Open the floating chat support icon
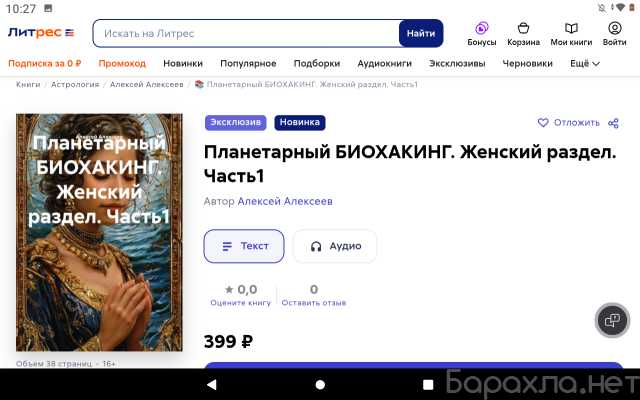 pyautogui.click(x=612, y=320)
